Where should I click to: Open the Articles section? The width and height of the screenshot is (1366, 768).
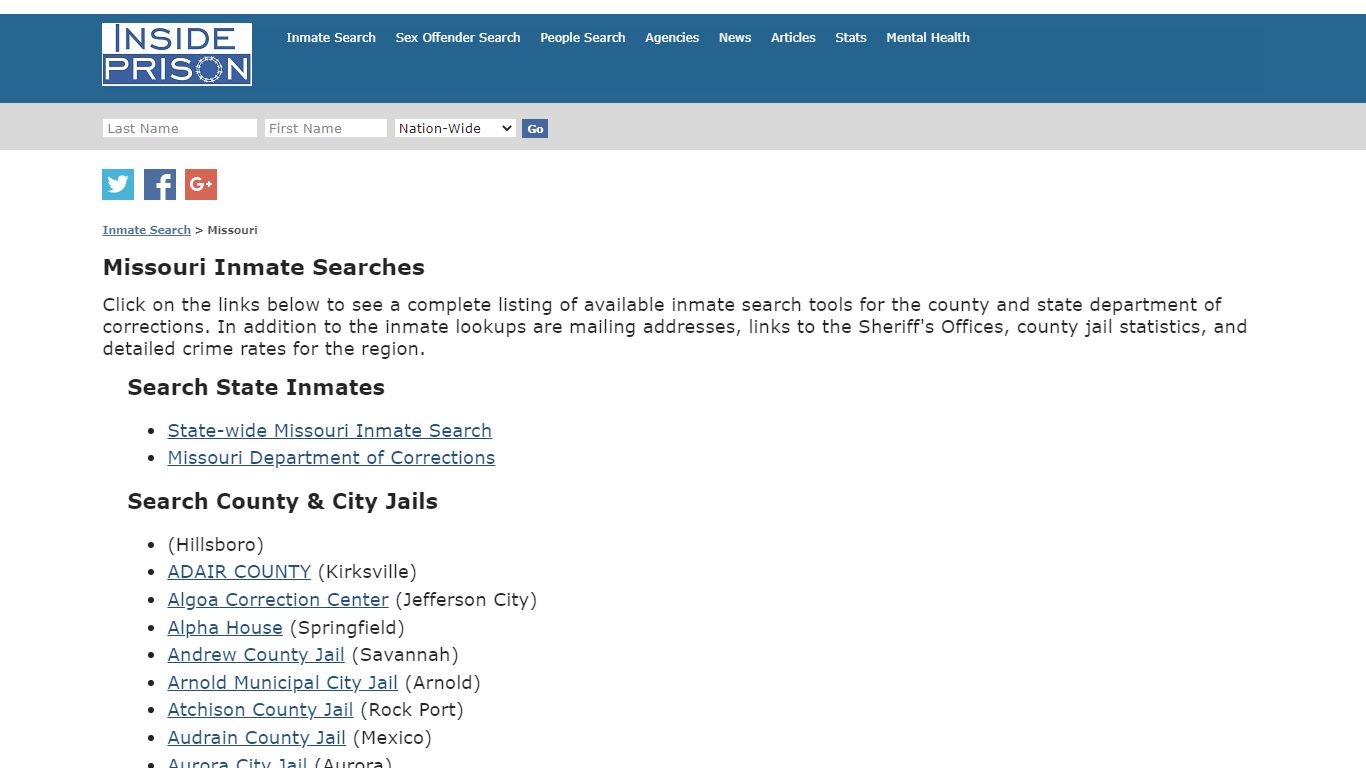[x=793, y=37]
